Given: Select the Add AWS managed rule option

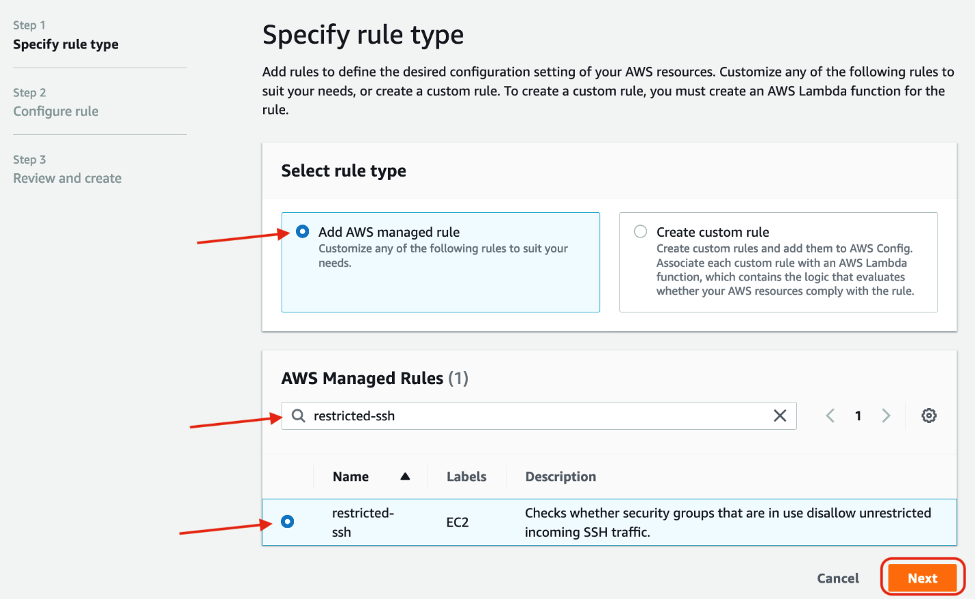Looking at the screenshot, I should 301,231.
